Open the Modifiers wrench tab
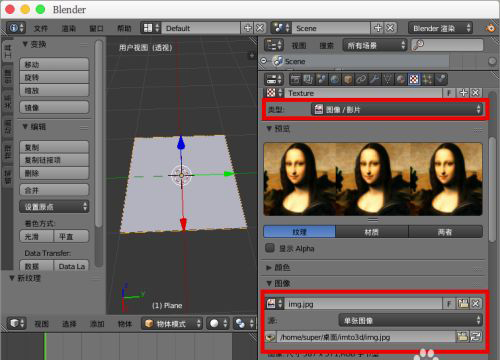The width and height of the screenshot is (500, 360). tap(374, 79)
